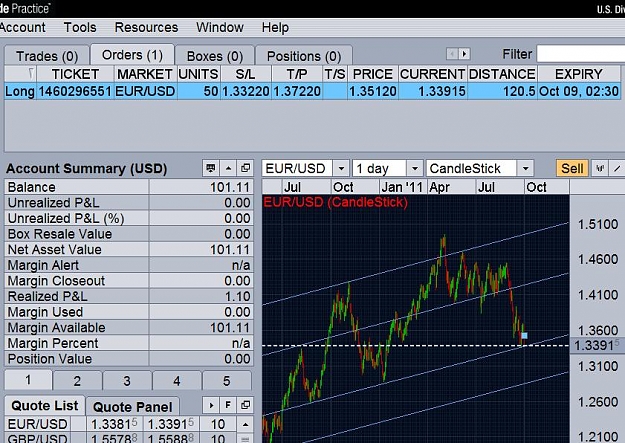This screenshot has height=443, width=625.
Task: Sort orders by the MARKET column header
Action: click(145, 74)
